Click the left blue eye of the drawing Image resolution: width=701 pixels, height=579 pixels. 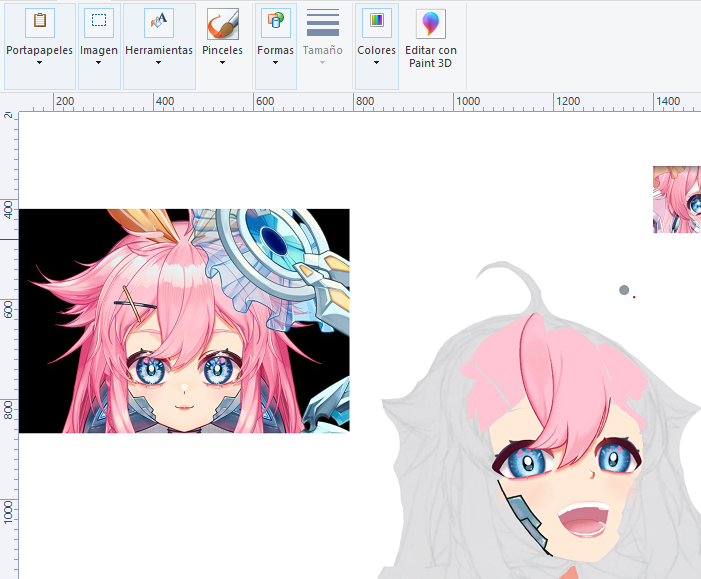(x=527, y=462)
